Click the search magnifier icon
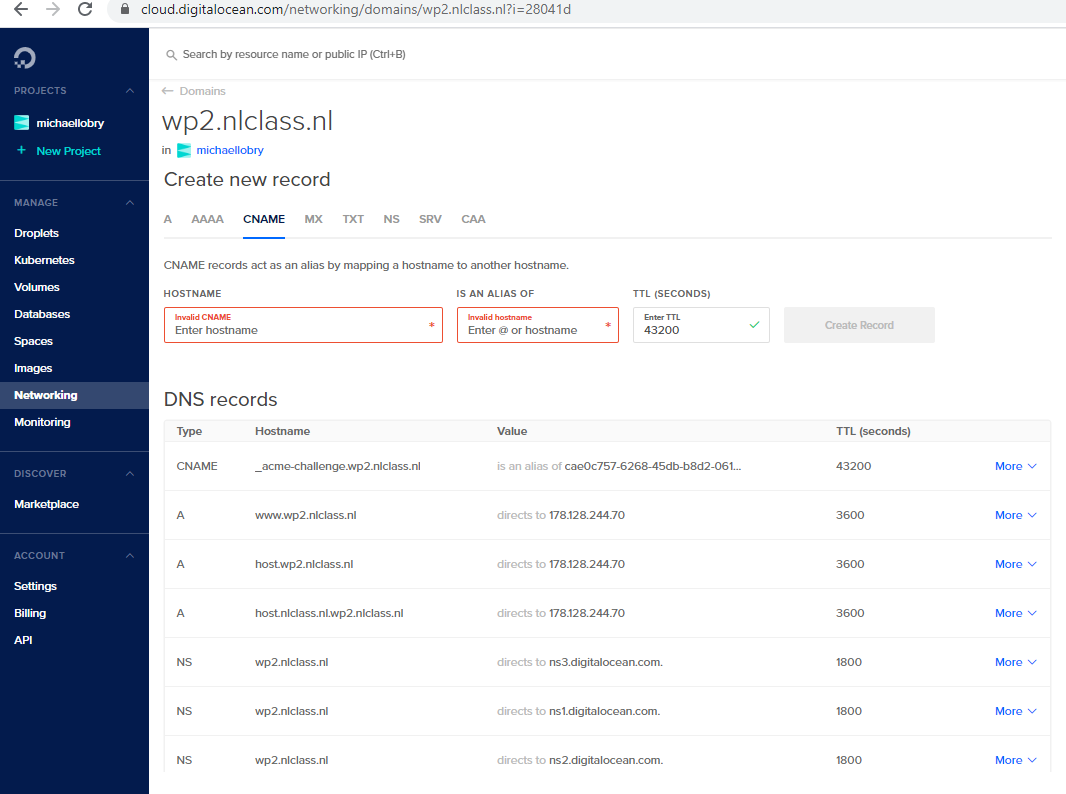Image resolution: width=1066 pixels, height=794 pixels. (171, 54)
